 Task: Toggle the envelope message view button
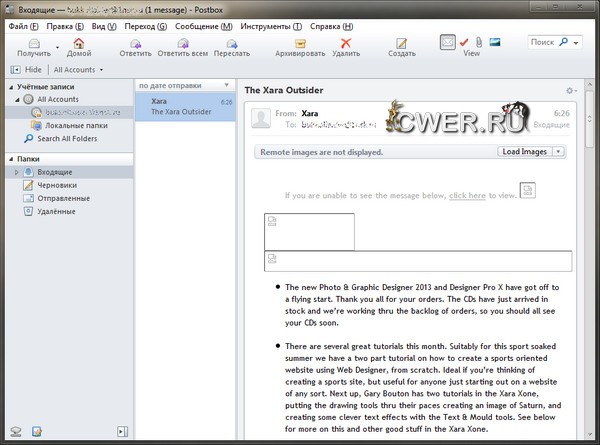(448, 42)
